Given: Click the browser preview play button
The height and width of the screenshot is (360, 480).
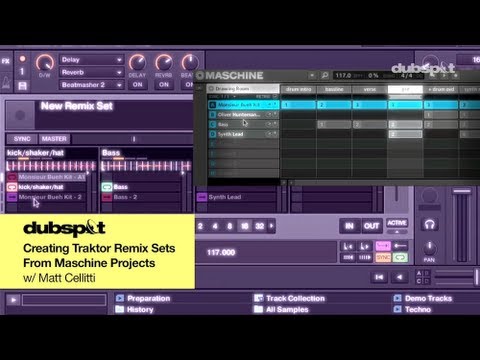Looking at the screenshot, I should (13, 300).
